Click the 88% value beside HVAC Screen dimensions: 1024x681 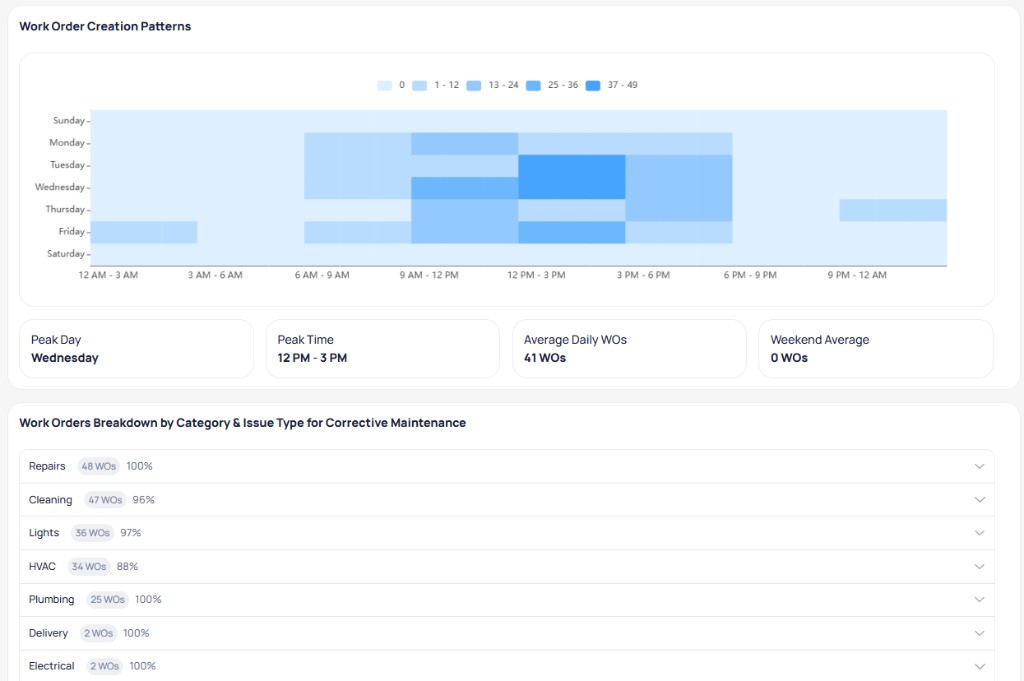point(127,566)
